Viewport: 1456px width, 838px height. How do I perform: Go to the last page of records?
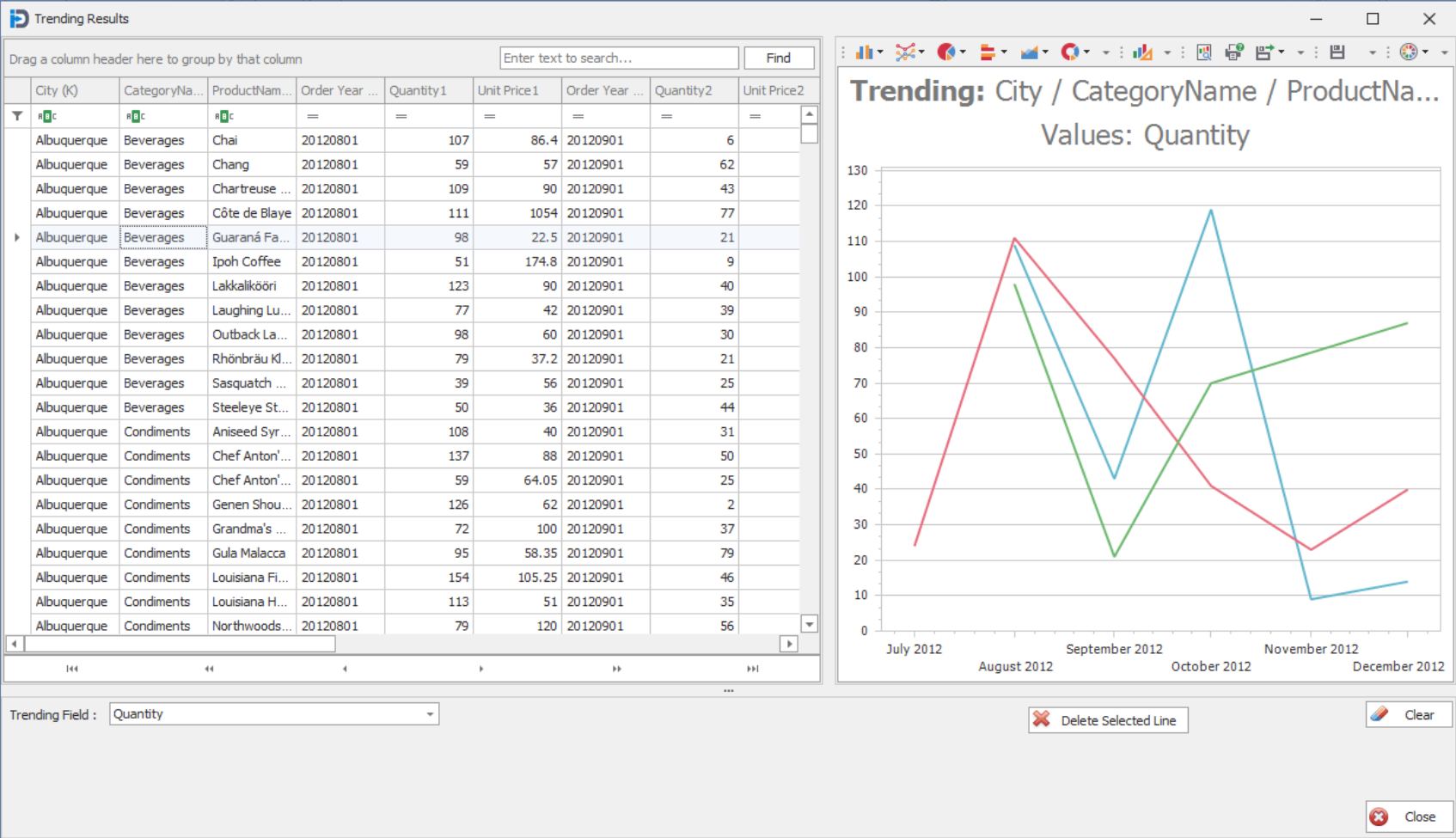[753, 669]
